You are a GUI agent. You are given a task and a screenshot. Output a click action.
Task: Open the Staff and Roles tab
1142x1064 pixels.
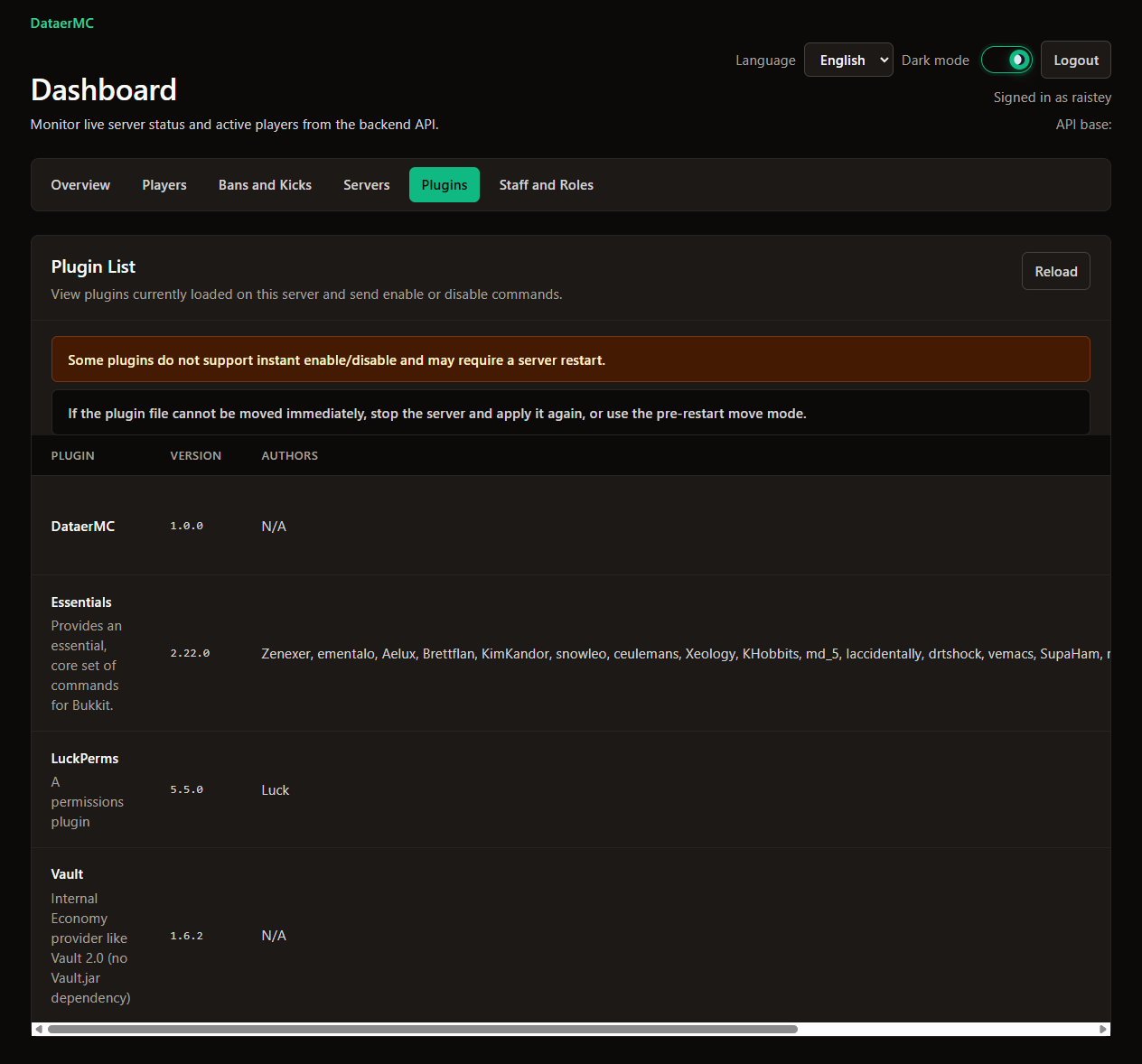[x=547, y=185]
